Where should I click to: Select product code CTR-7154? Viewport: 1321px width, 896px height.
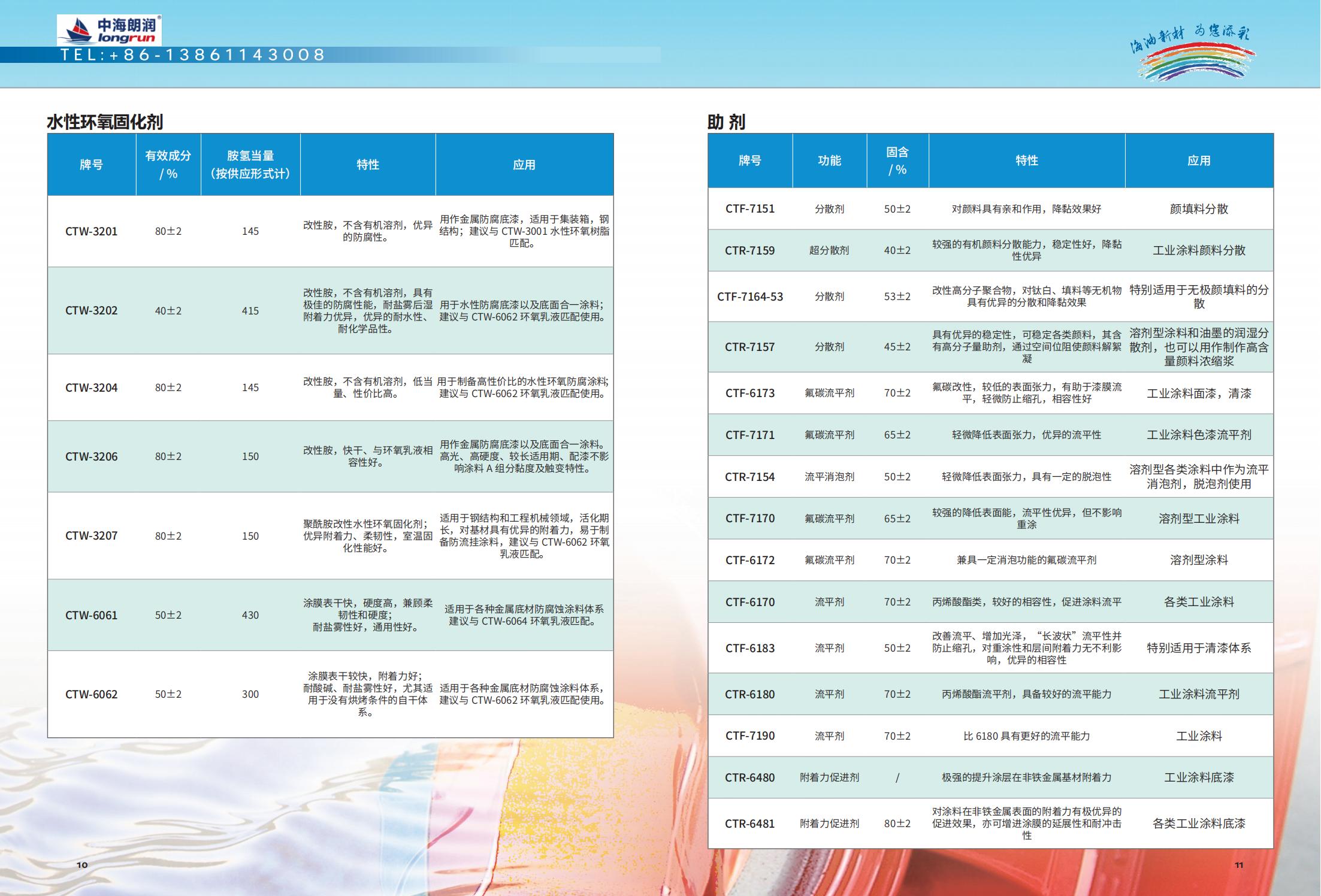pos(750,477)
